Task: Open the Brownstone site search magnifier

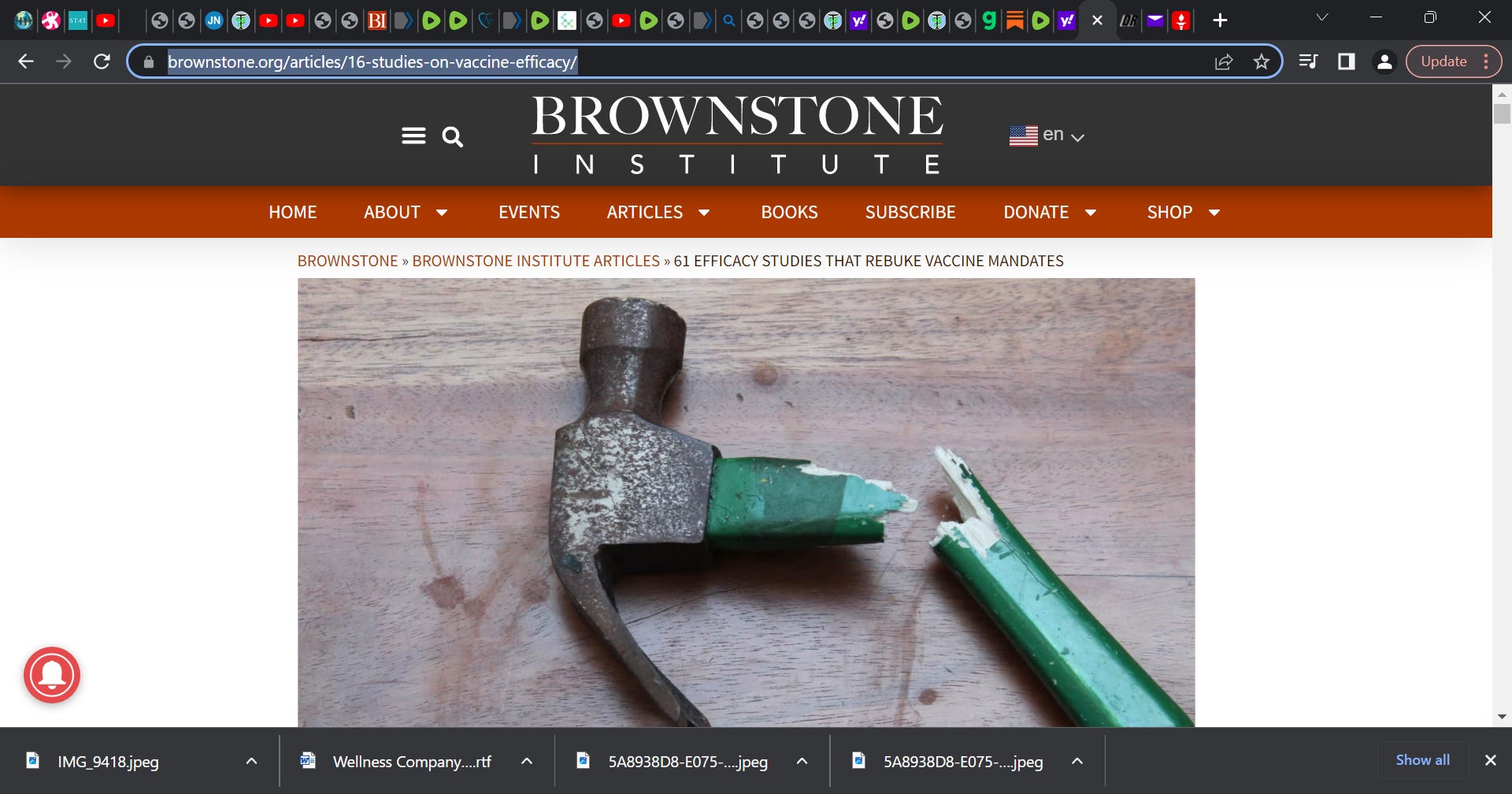Action: 452,137
